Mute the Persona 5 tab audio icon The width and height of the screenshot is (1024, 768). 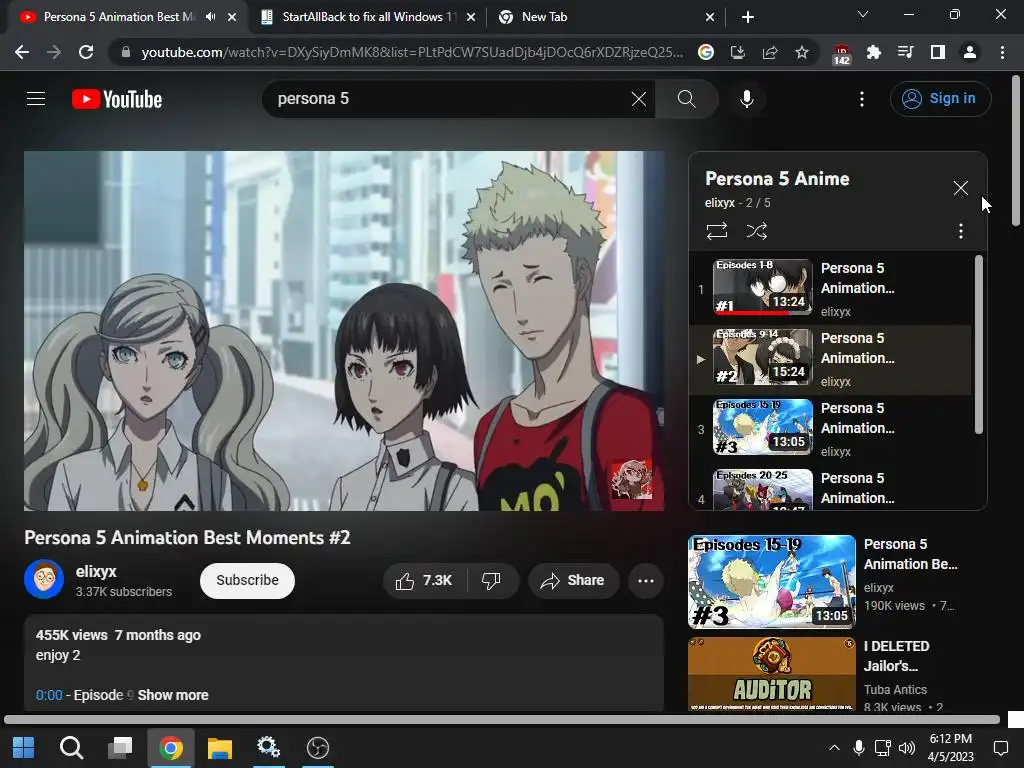point(210,17)
